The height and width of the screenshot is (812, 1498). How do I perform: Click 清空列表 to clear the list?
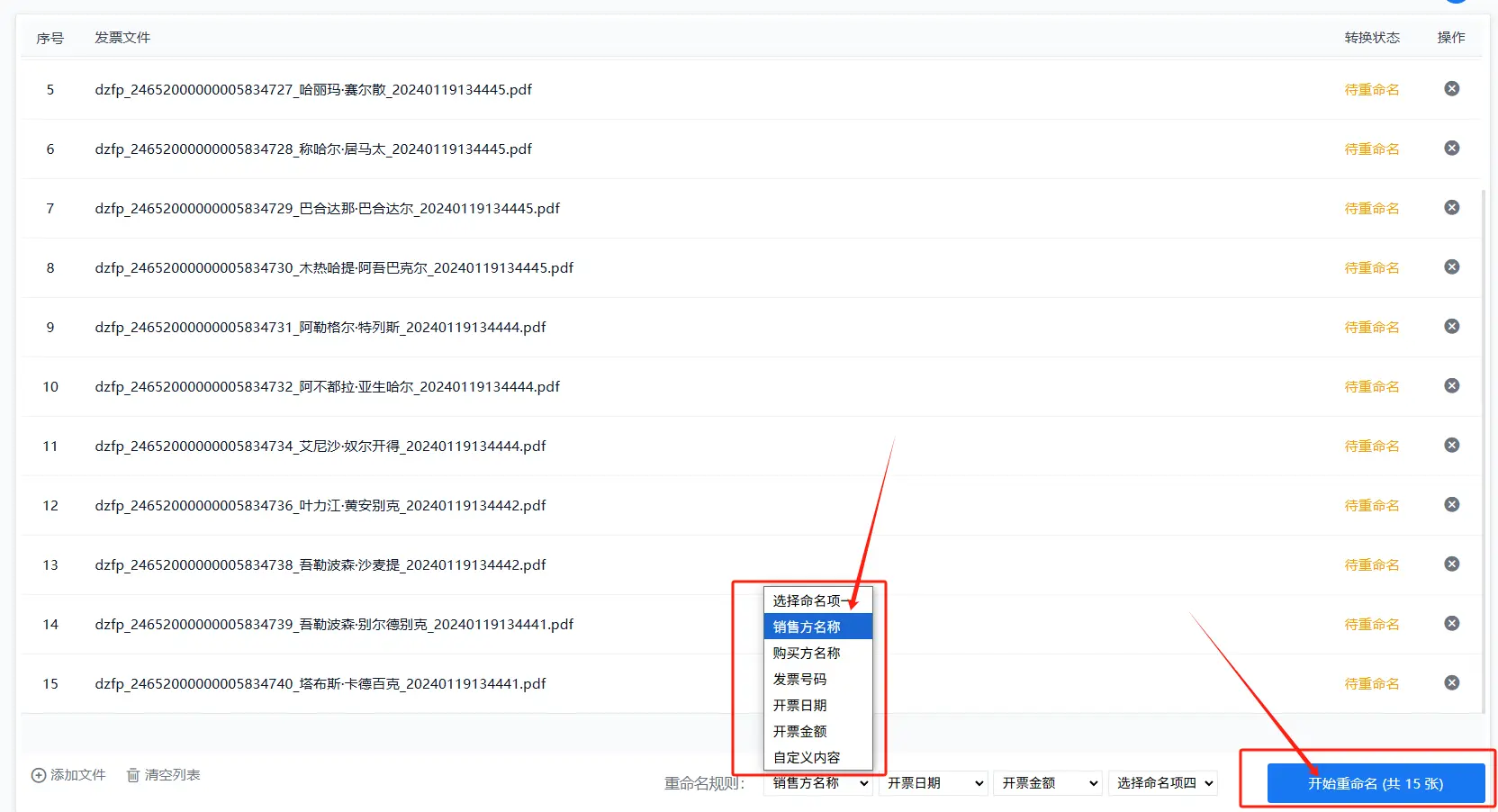tap(164, 775)
